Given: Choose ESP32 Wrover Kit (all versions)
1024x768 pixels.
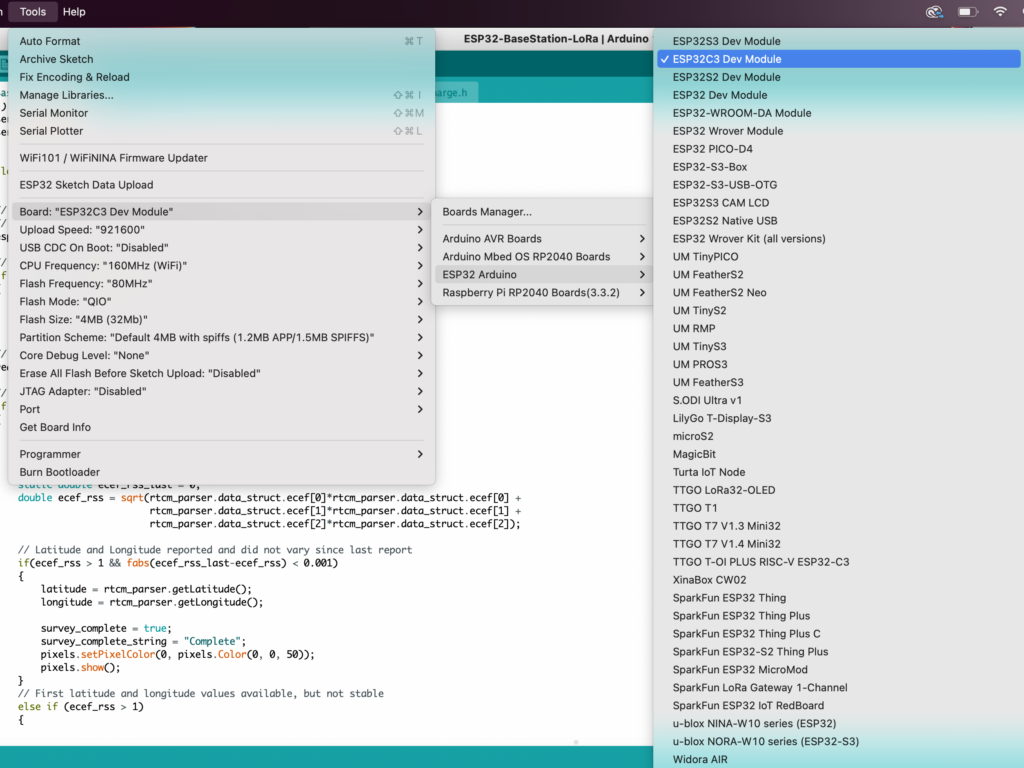Looking at the screenshot, I should pos(839,239).
